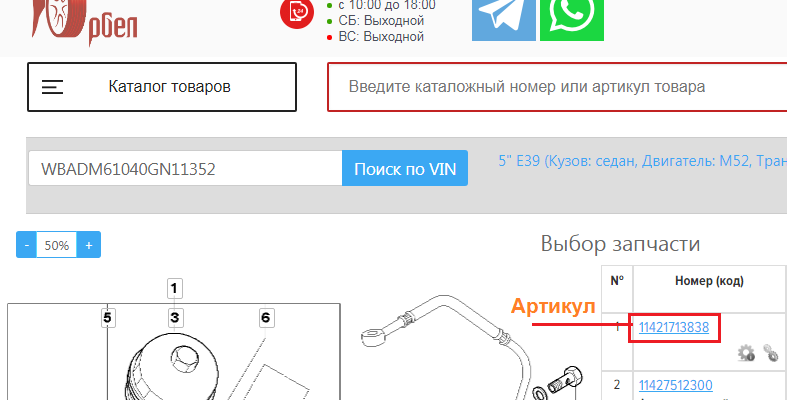The width and height of the screenshot is (787, 400).
Task: Select diagram callout number 5
Action: click(107, 317)
